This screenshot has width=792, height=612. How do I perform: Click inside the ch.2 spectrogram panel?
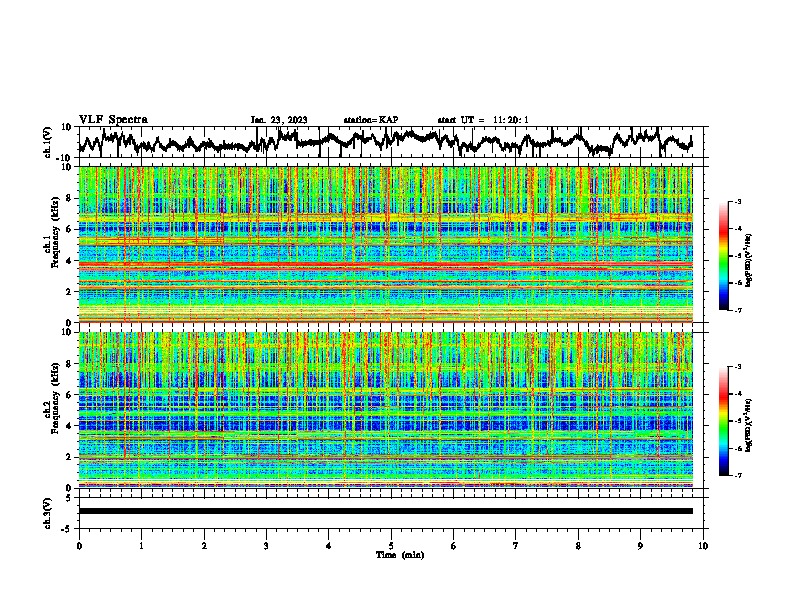pos(385,410)
